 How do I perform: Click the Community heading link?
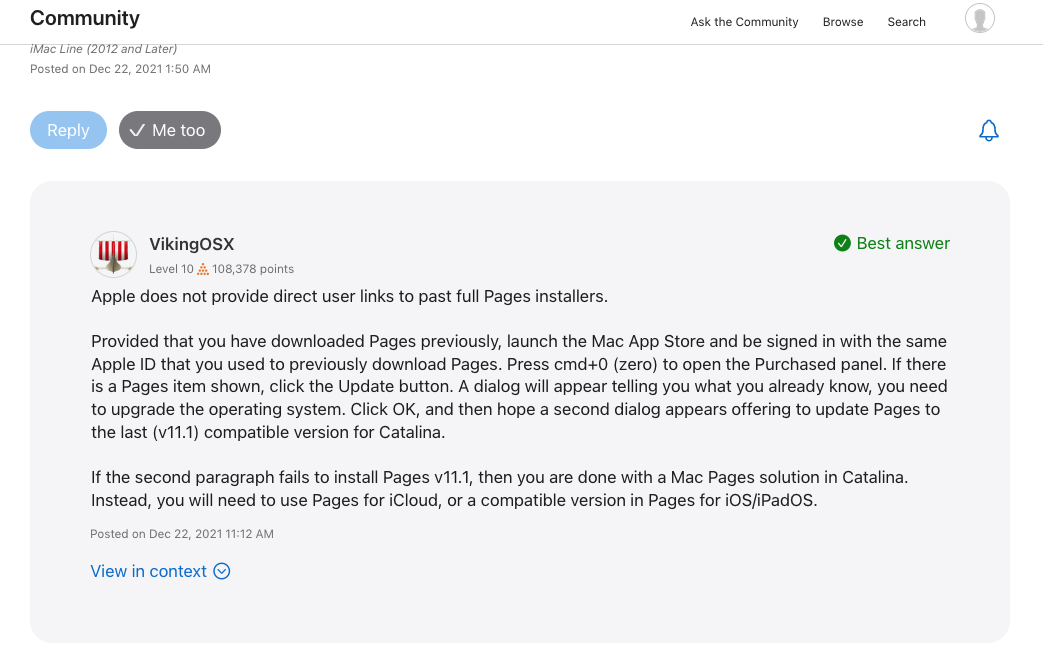point(85,18)
